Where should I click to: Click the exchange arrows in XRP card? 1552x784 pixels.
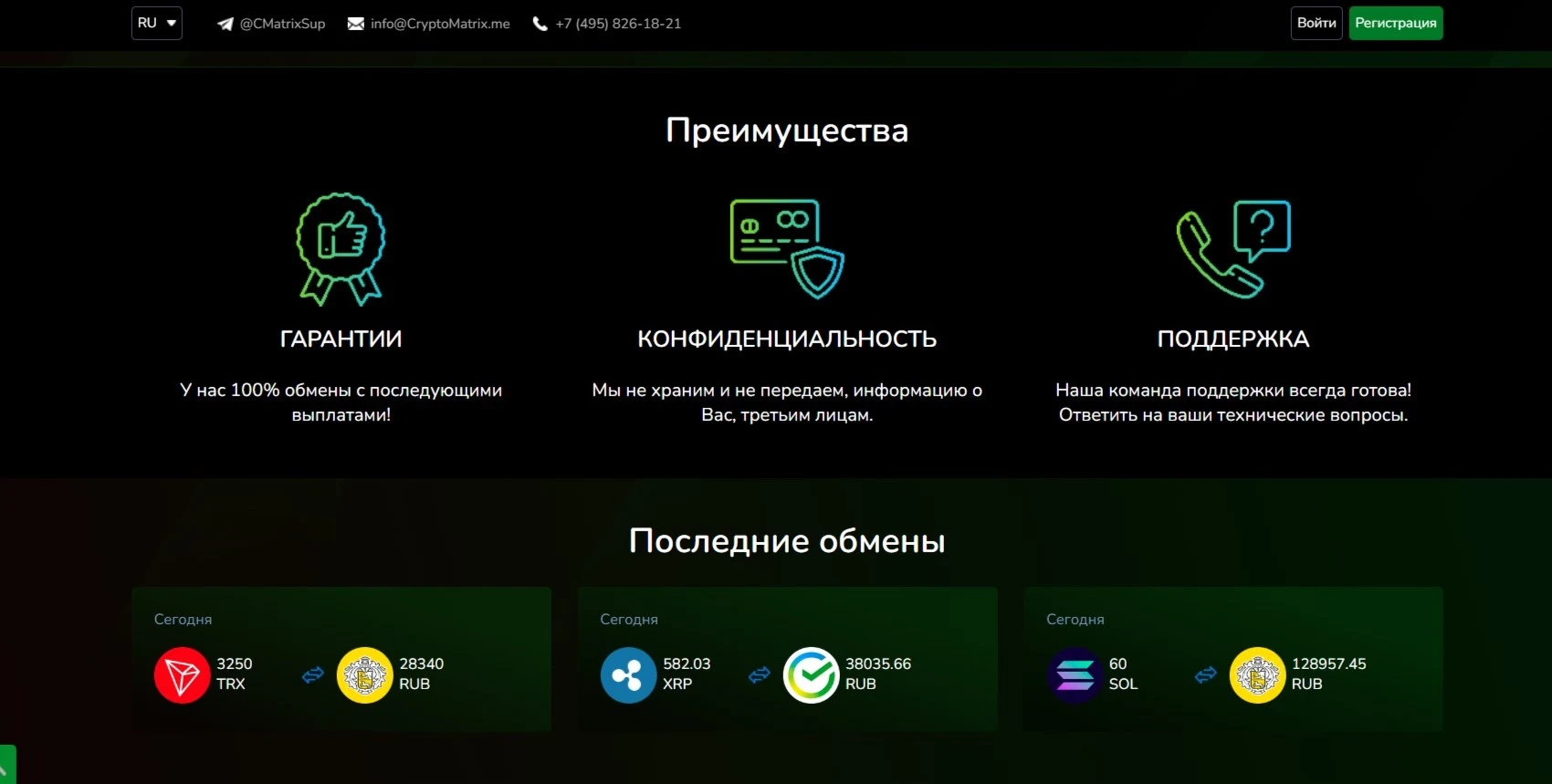[x=760, y=675]
